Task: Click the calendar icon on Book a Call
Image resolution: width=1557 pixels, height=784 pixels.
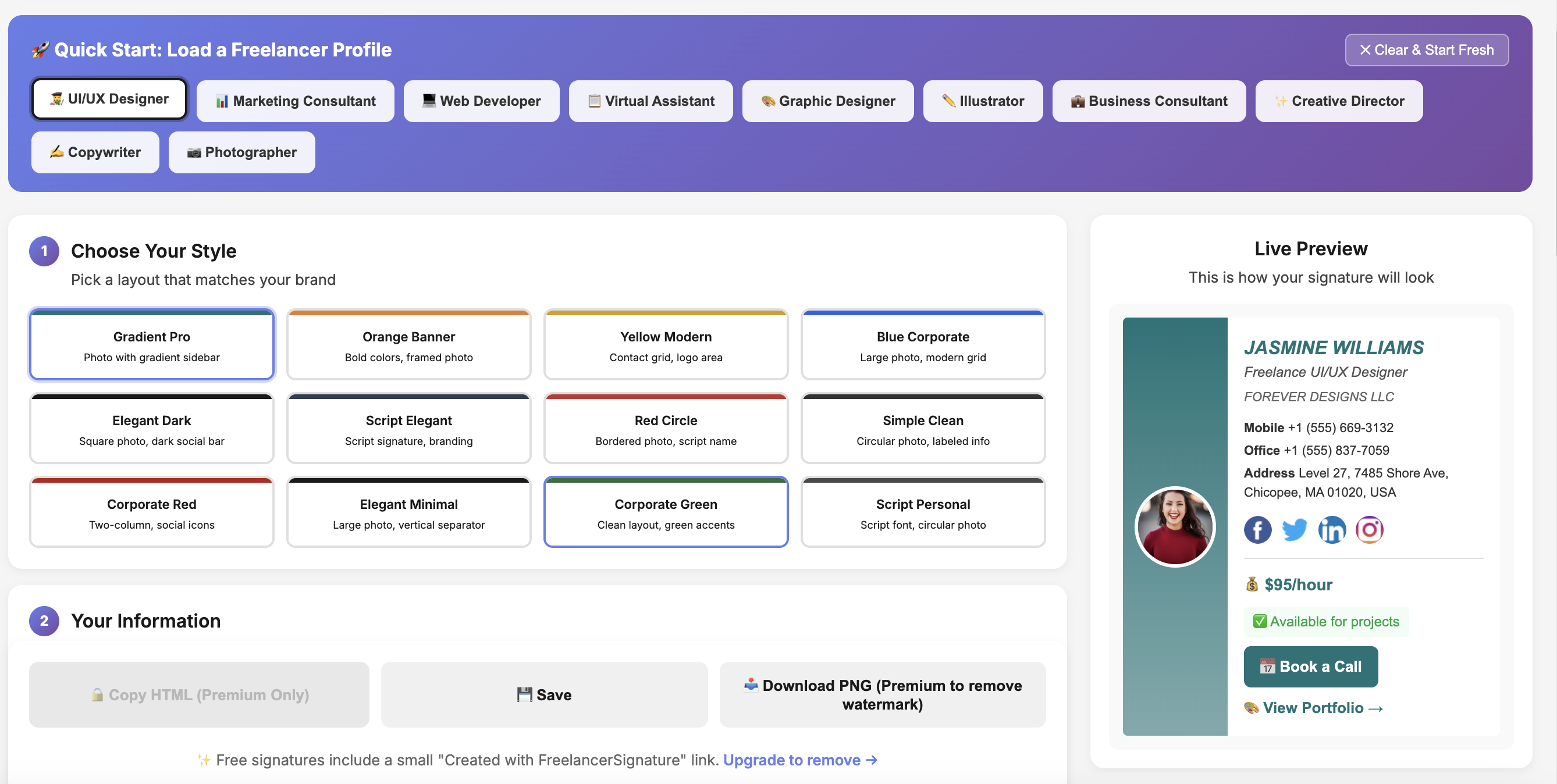Action: coord(1268,666)
